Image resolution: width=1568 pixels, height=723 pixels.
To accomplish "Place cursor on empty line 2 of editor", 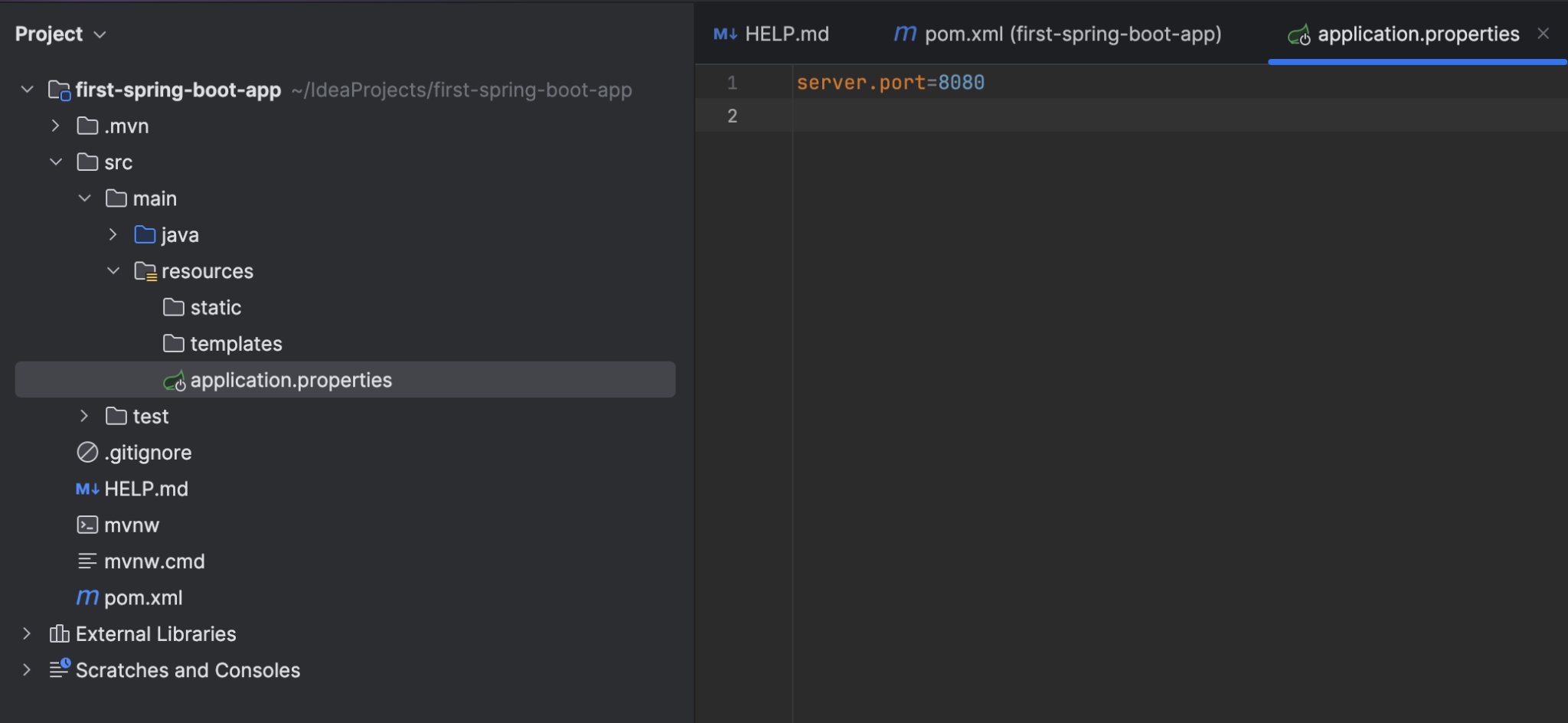I will click(1179, 116).
